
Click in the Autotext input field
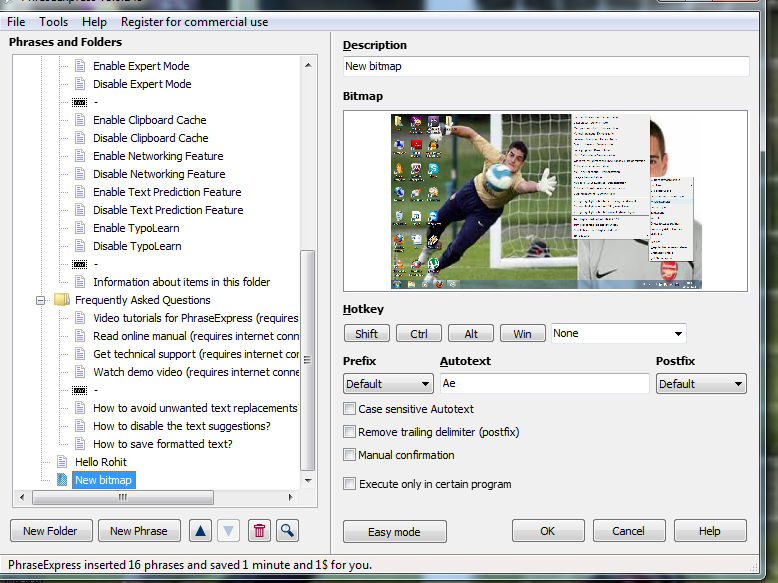click(544, 384)
